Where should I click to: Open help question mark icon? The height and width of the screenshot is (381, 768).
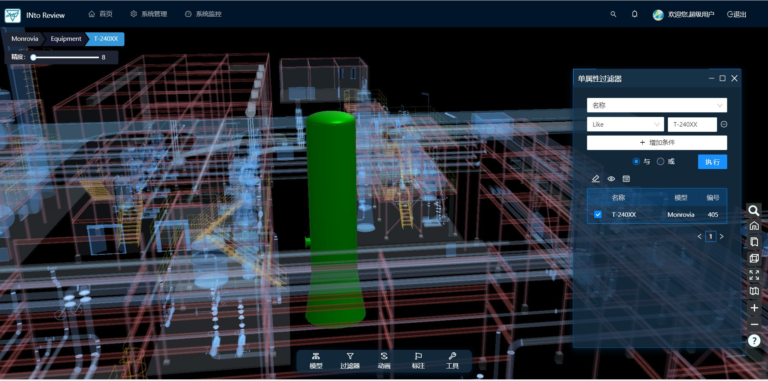pos(754,340)
